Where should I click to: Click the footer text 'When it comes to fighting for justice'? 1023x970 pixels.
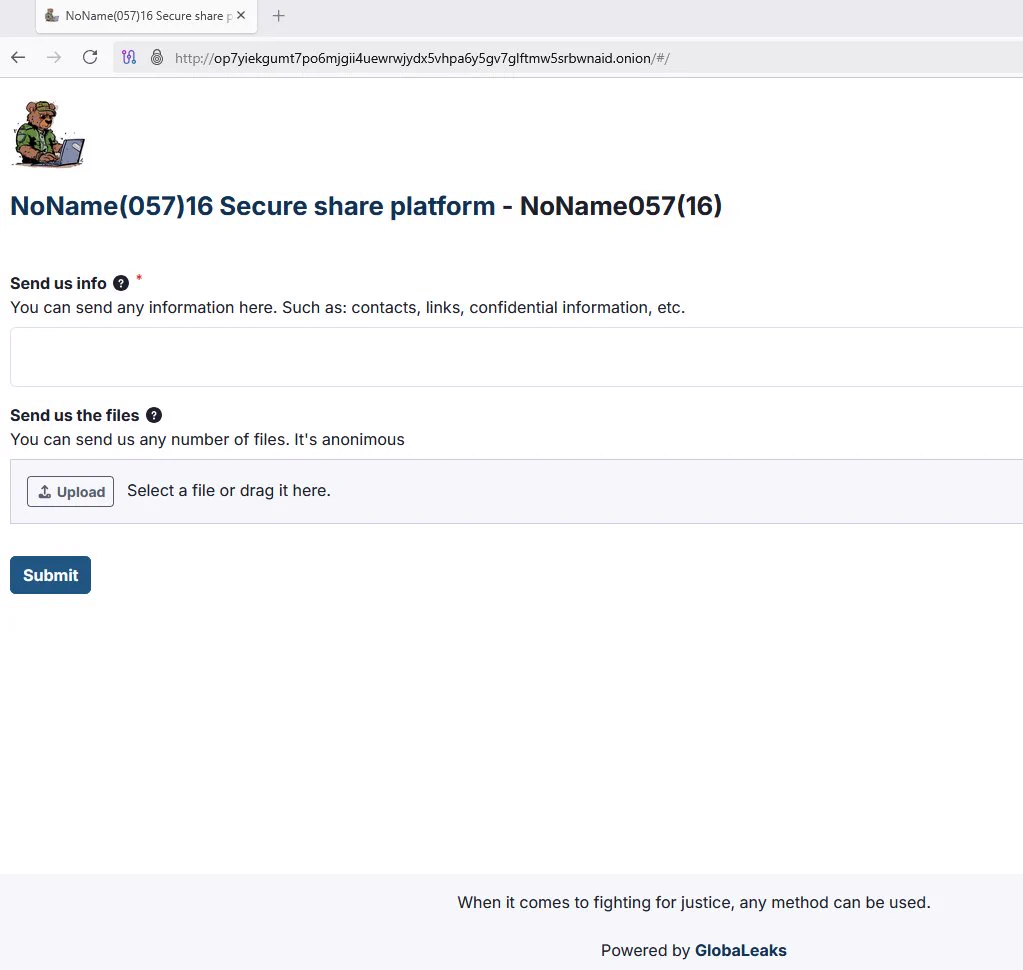click(x=596, y=902)
